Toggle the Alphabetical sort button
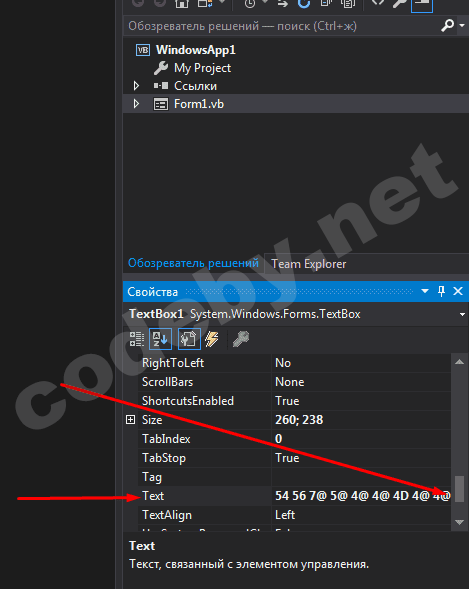Viewport: 469px width, 589px height. (160, 339)
